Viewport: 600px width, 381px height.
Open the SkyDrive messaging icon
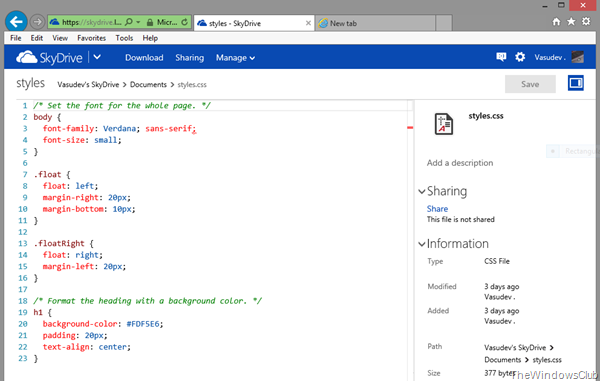[x=501, y=57]
